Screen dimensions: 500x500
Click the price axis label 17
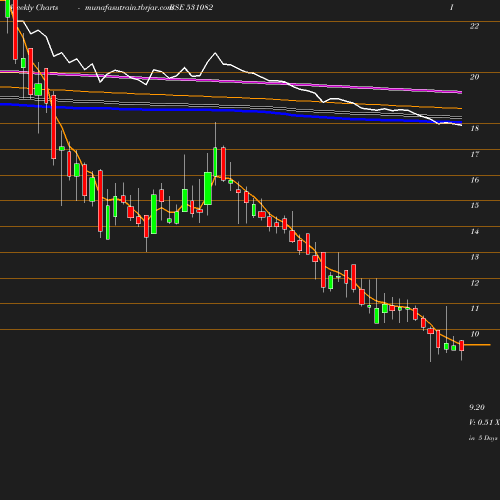tap(475, 154)
